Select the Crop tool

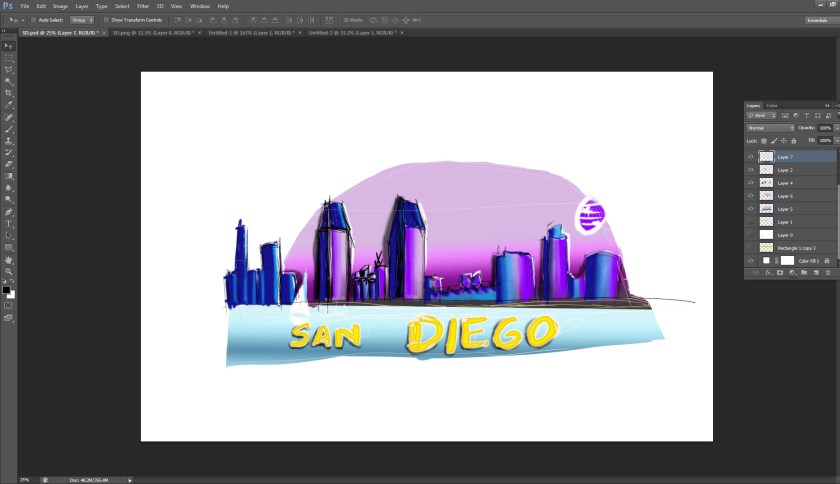tap(9, 93)
